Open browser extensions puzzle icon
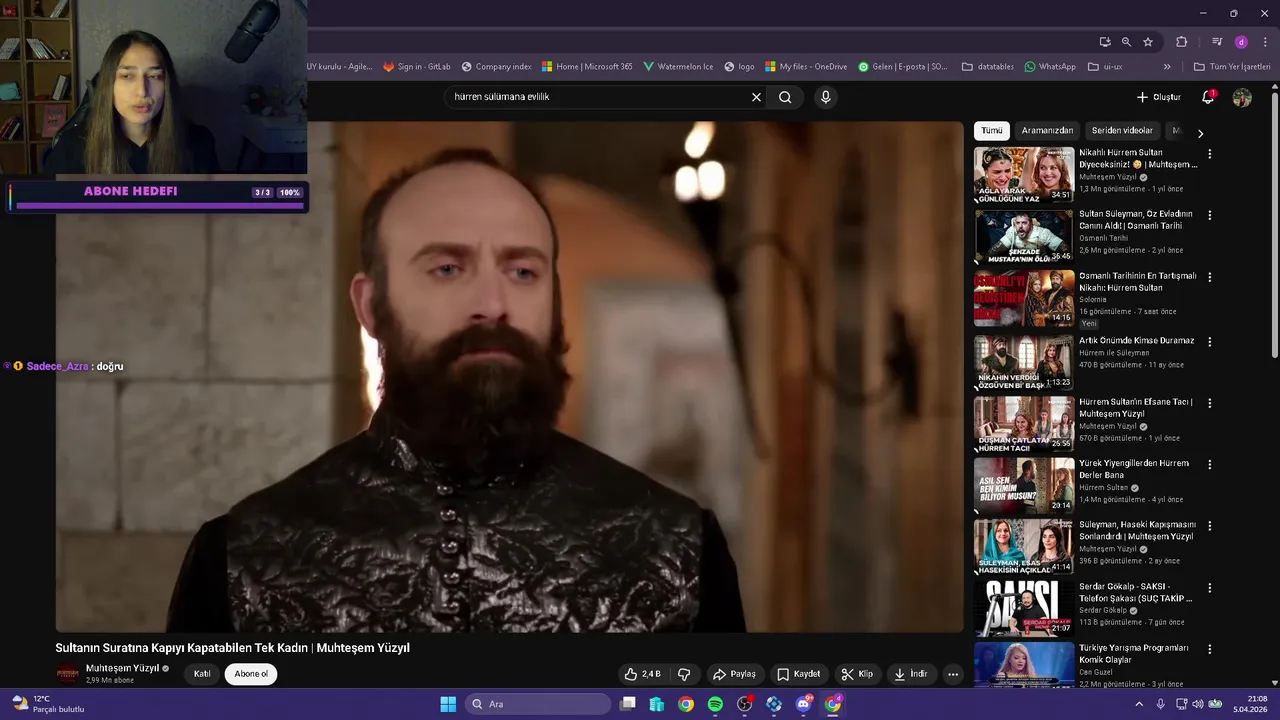 point(1182,42)
